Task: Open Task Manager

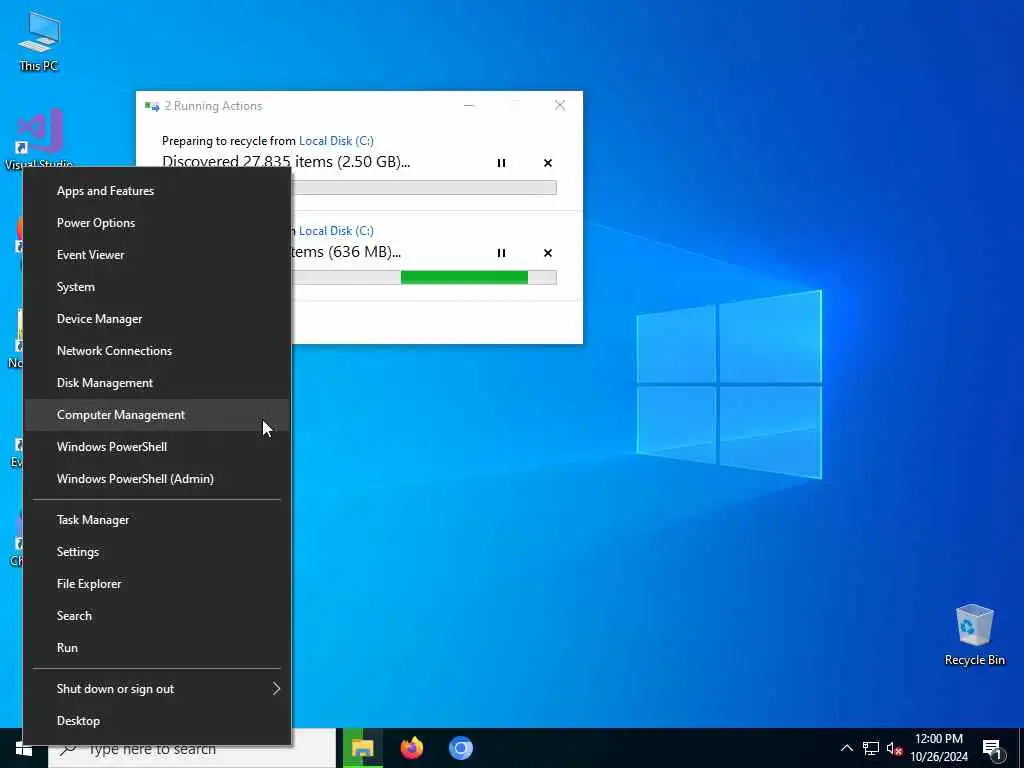Action: point(157,520)
